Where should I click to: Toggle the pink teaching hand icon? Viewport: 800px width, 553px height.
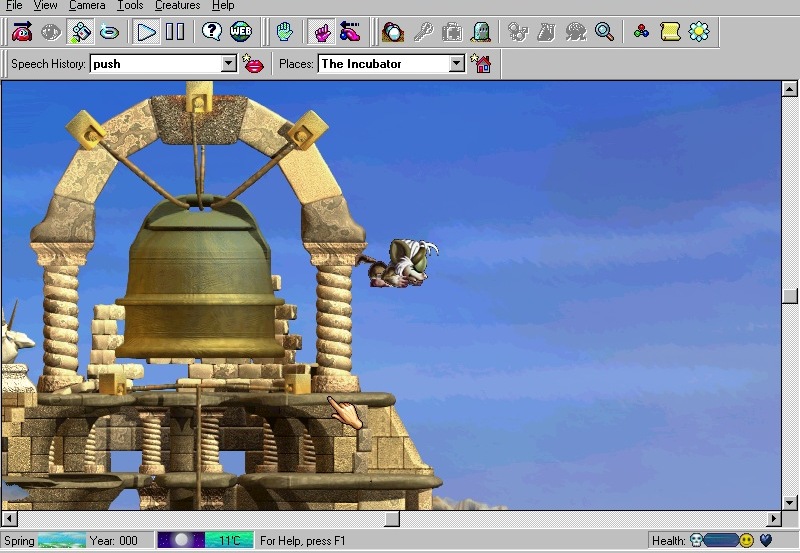(x=322, y=32)
